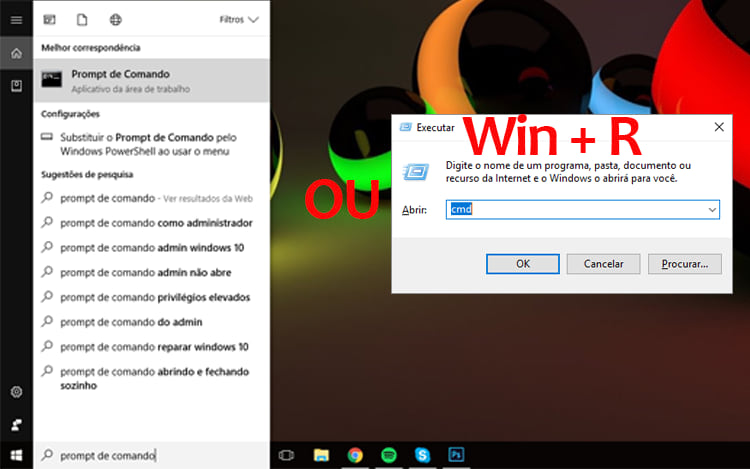Image resolution: width=750 pixels, height=469 pixels.
Task: Click the Procurar... button
Action: 685,264
